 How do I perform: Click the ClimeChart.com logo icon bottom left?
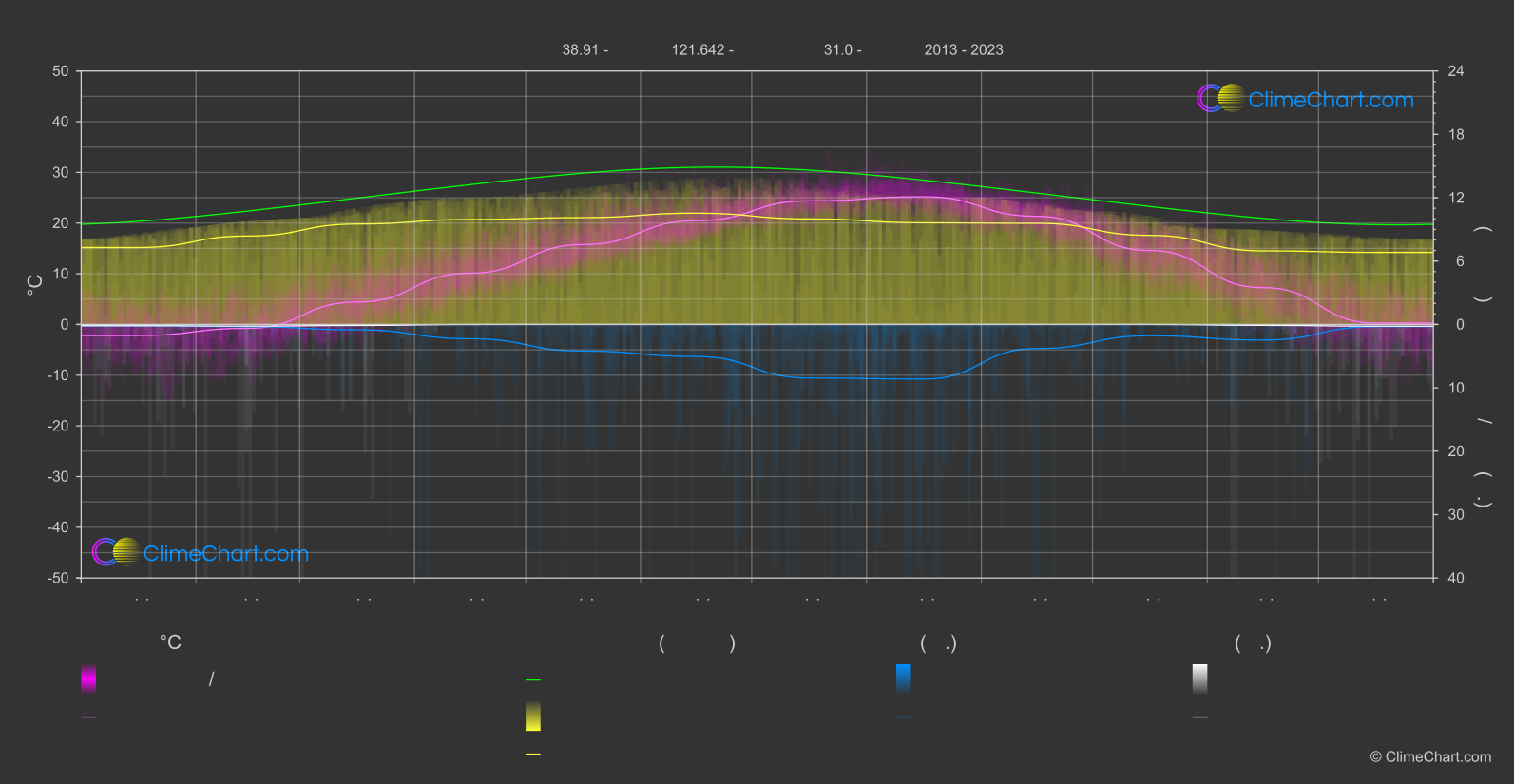(x=116, y=552)
